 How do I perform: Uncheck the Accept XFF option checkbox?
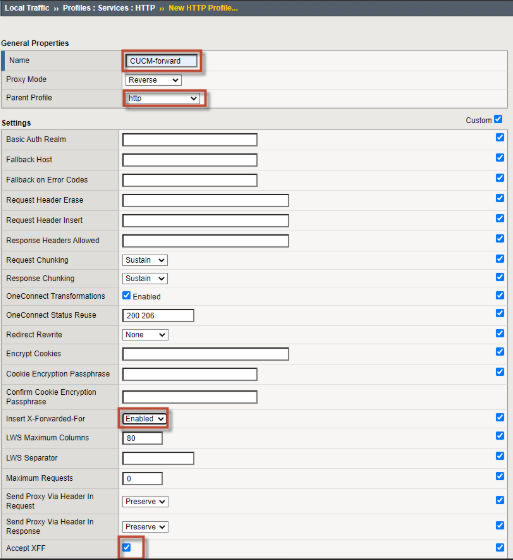click(126, 547)
